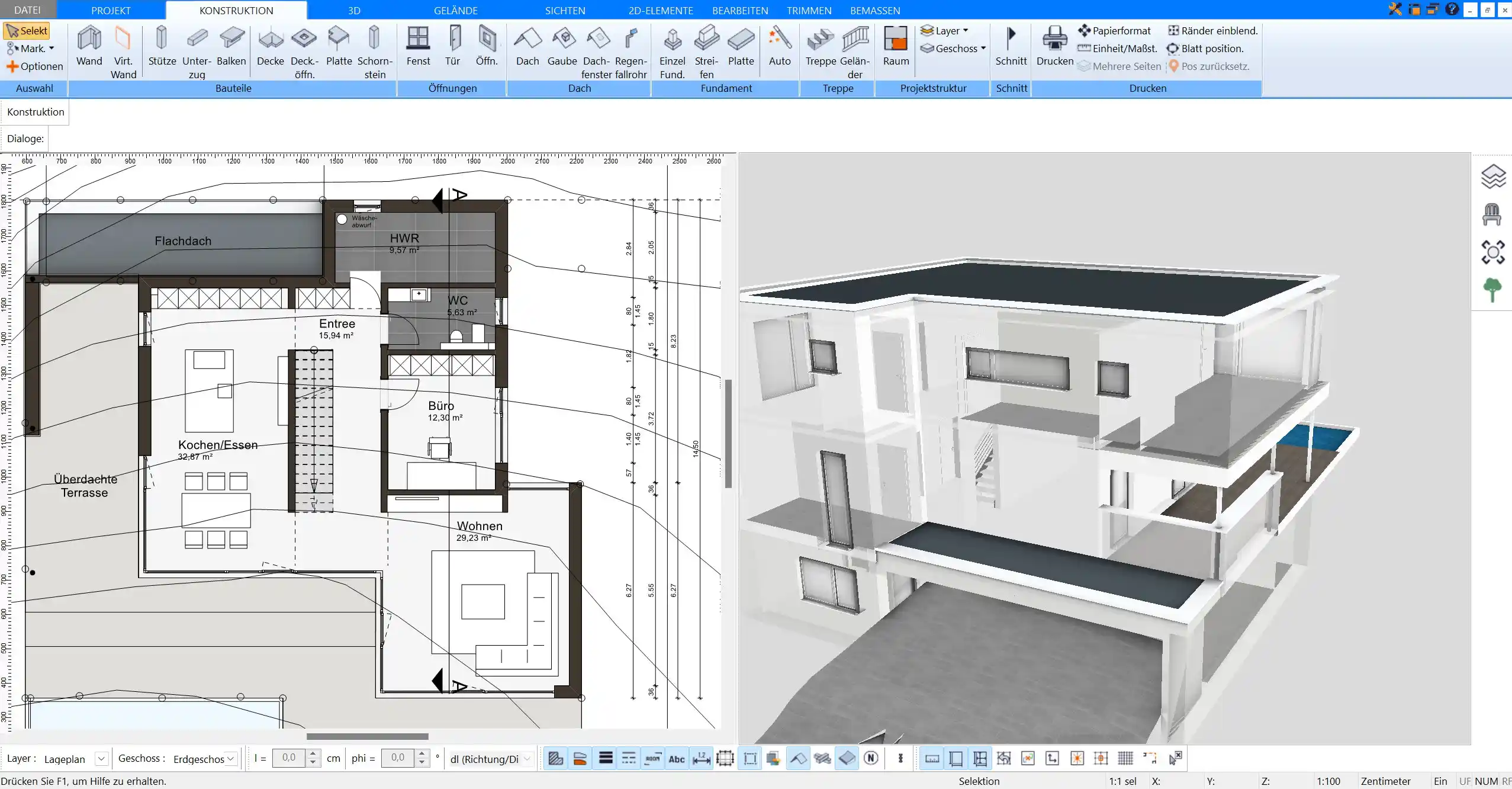Click the Drucken printer icon
The height and width of the screenshot is (789, 1512).
click(1055, 46)
